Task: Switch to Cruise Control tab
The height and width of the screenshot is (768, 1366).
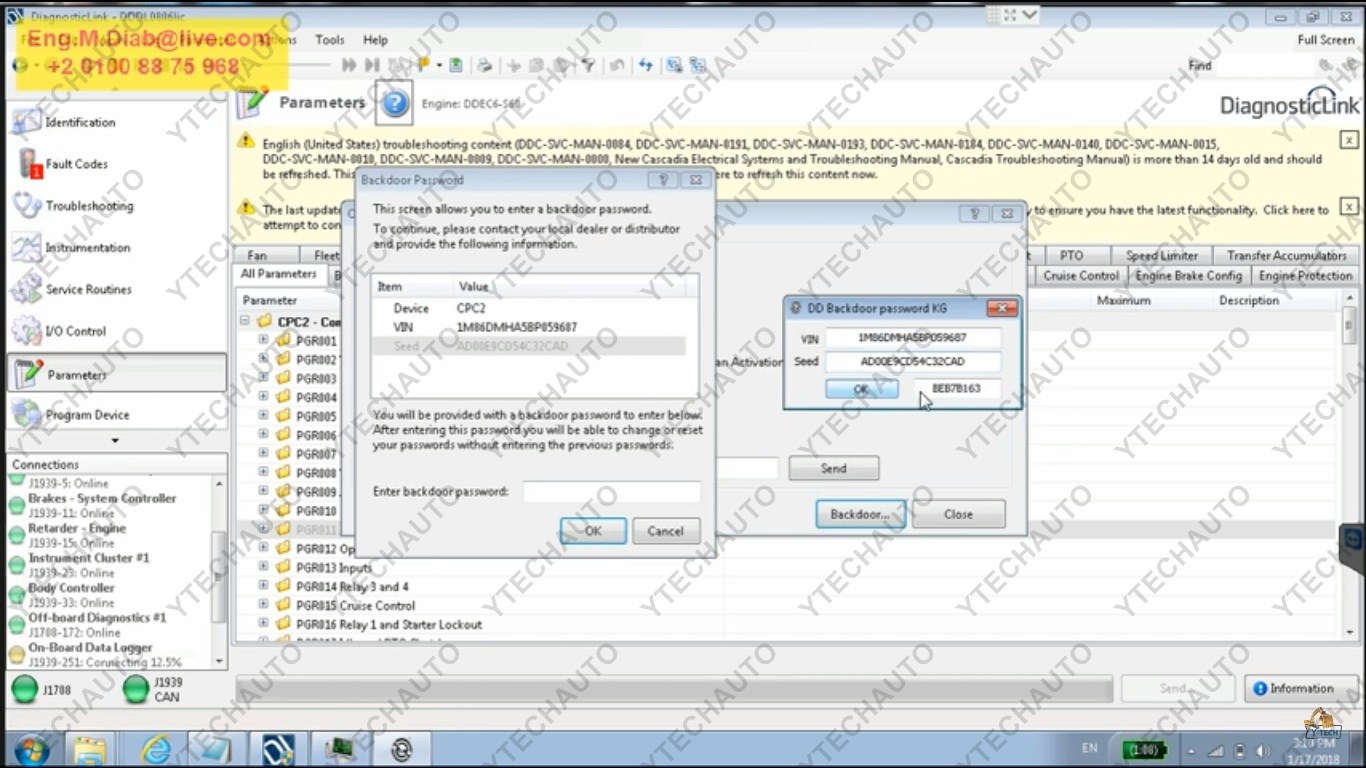Action: click(x=1081, y=275)
